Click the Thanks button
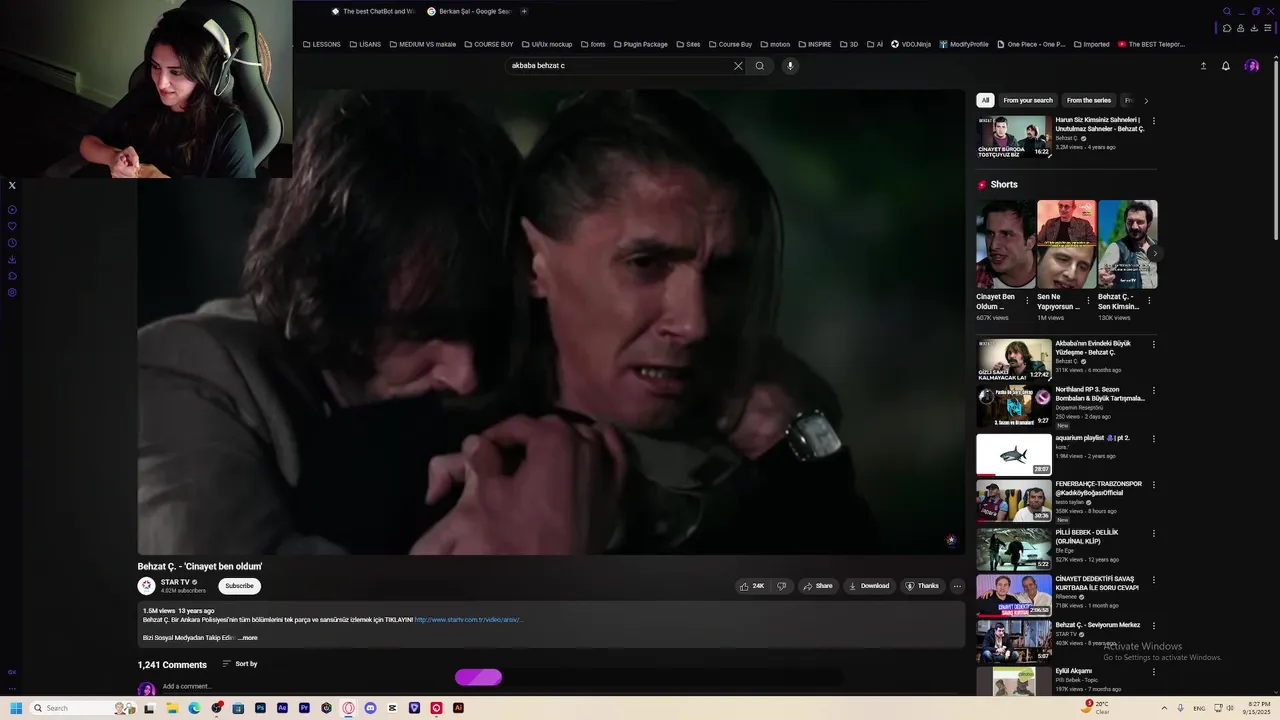Viewport: 1280px width, 720px height. 921,586
